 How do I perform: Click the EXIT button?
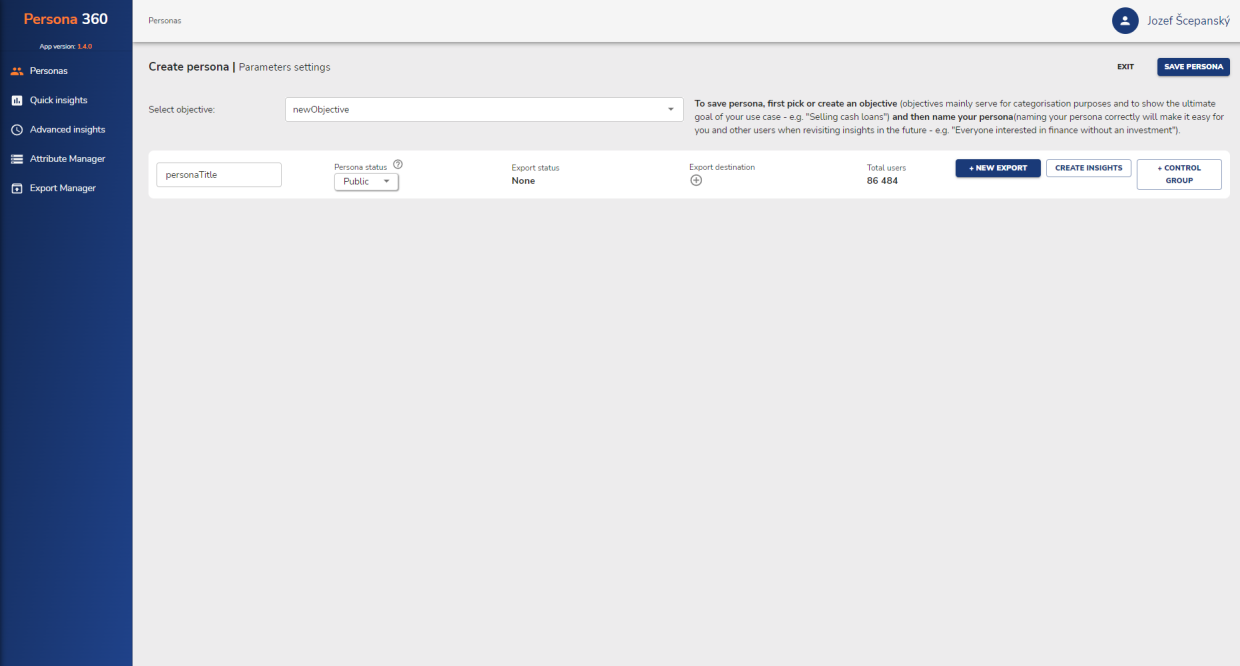click(x=1125, y=67)
